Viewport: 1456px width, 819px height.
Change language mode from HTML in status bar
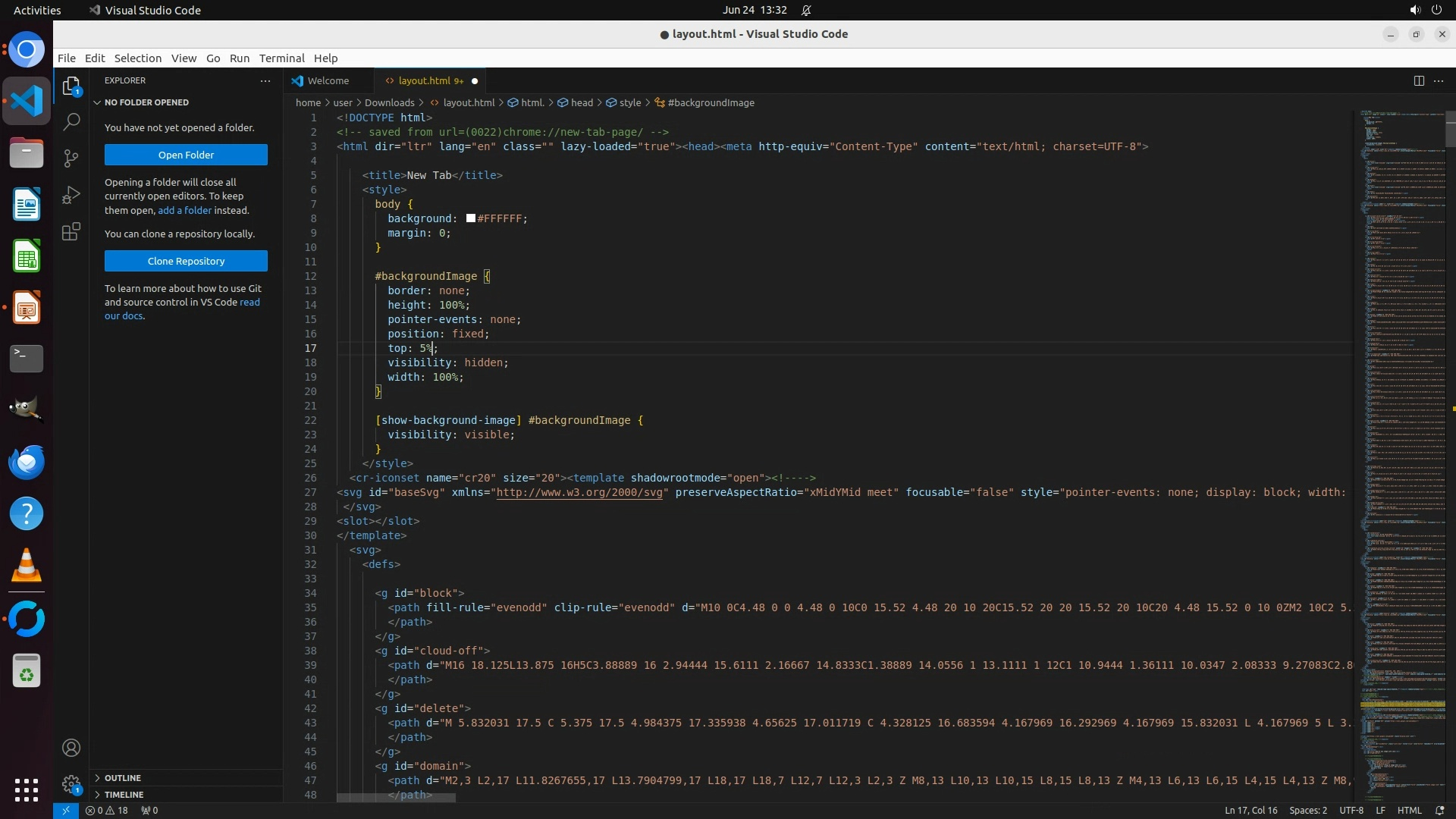(1409, 810)
